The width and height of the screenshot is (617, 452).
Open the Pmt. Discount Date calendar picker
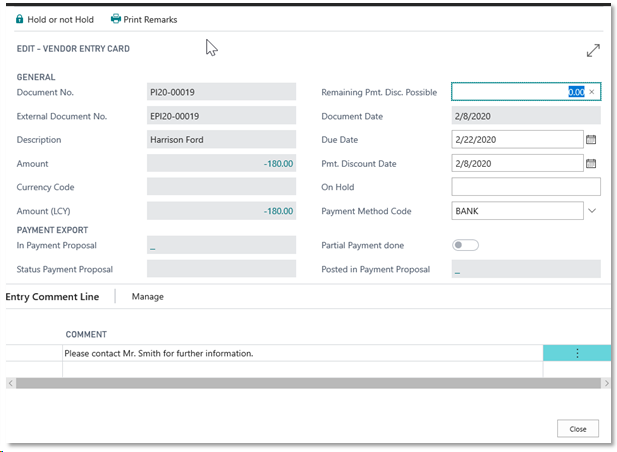(590, 163)
